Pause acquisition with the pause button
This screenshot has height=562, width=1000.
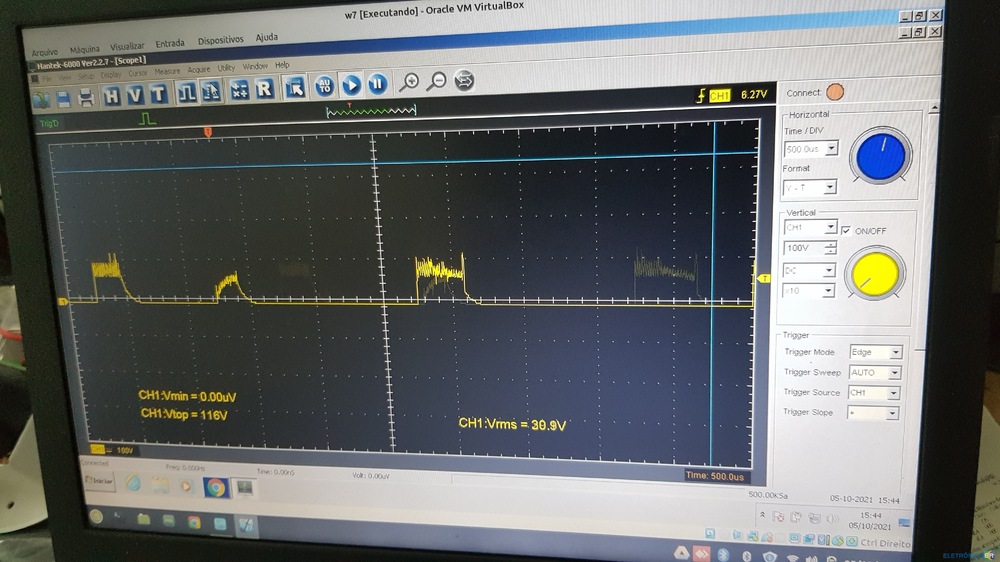pyautogui.click(x=378, y=84)
